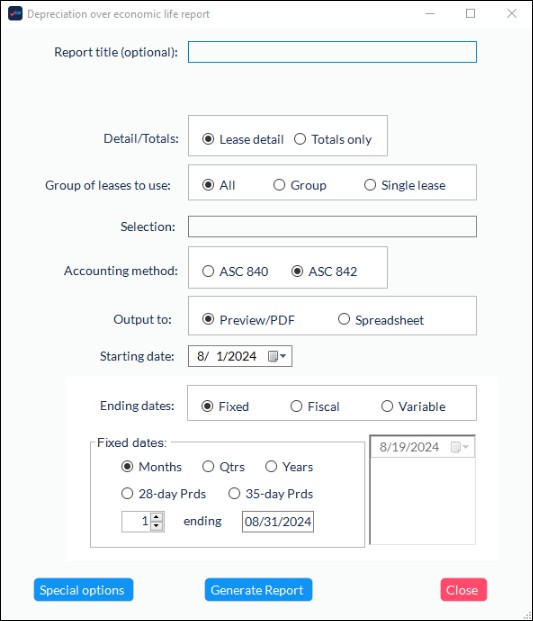Open the Starting date calendar dropdown

click(277, 356)
